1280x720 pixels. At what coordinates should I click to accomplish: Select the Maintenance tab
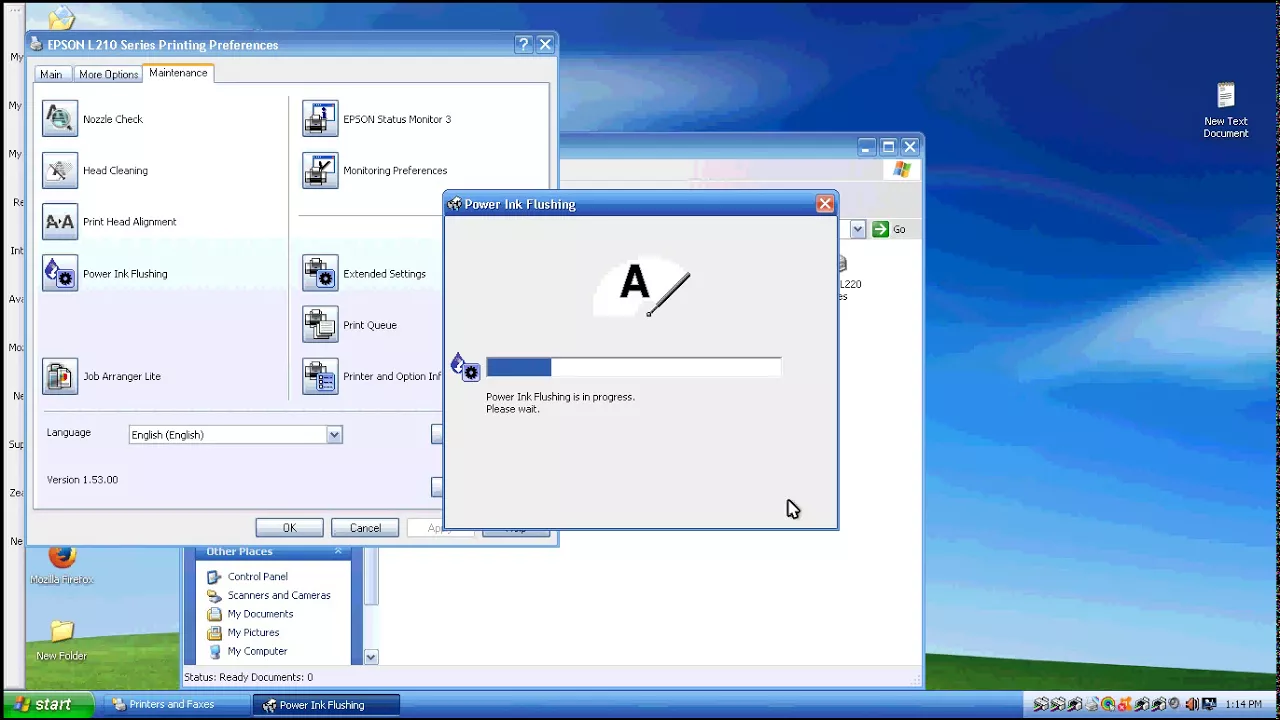(178, 73)
